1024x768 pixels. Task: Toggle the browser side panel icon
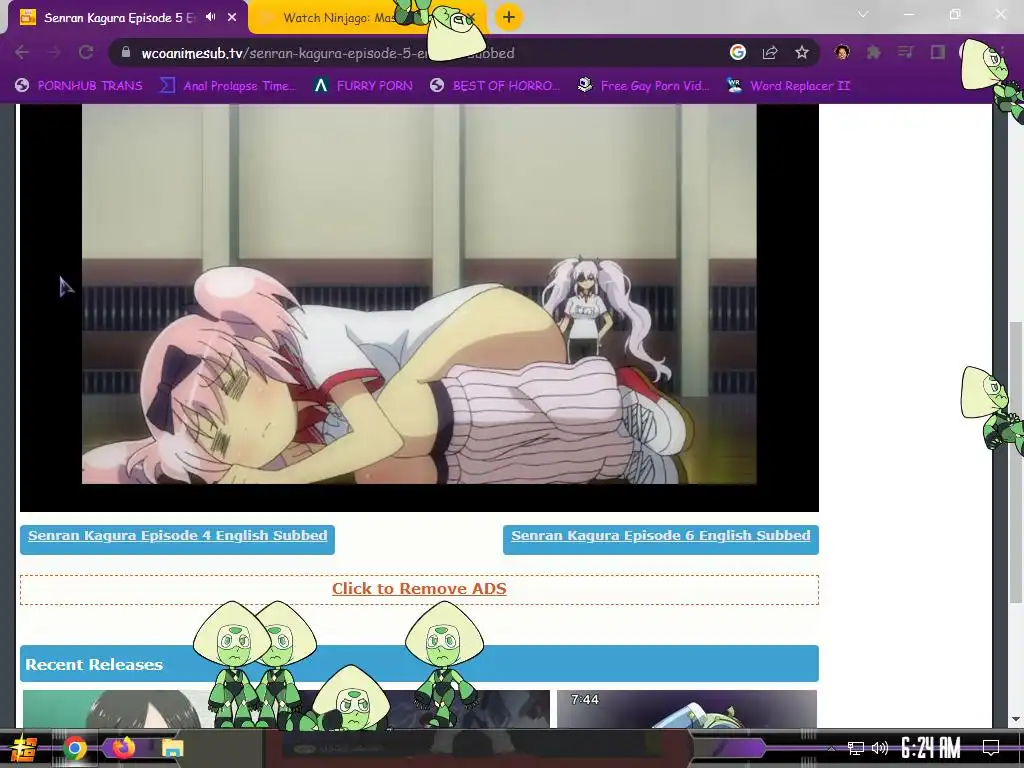[x=938, y=52]
